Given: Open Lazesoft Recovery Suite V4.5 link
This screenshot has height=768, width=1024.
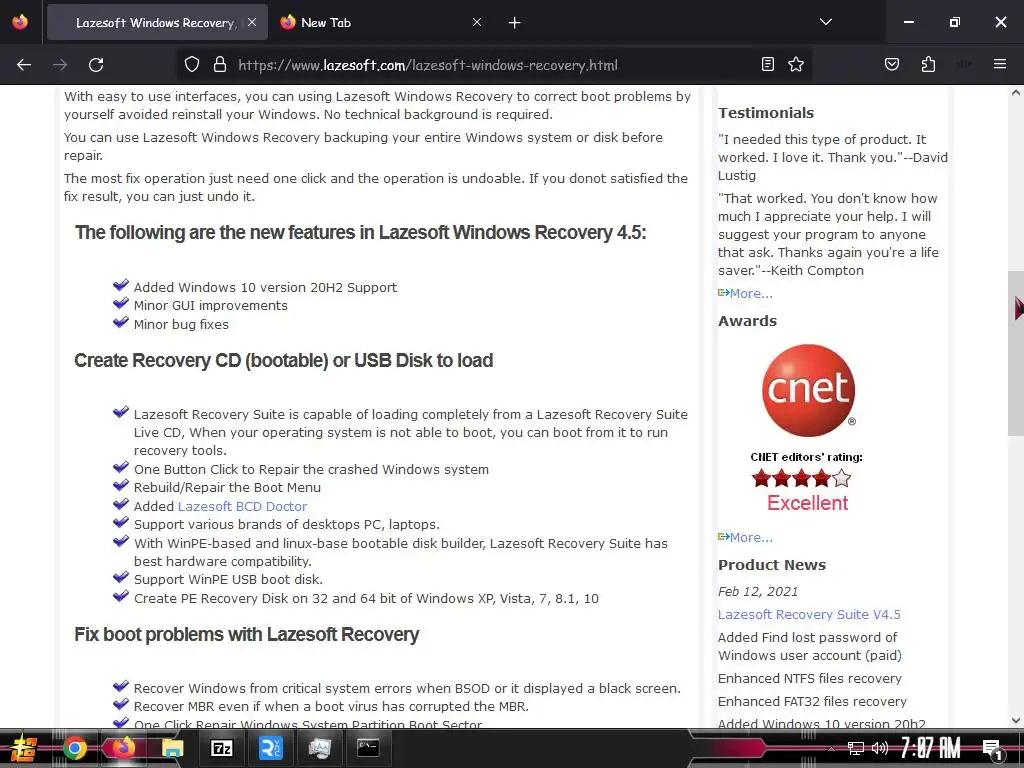Looking at the screenshot, I should click(x=808, y=615).
